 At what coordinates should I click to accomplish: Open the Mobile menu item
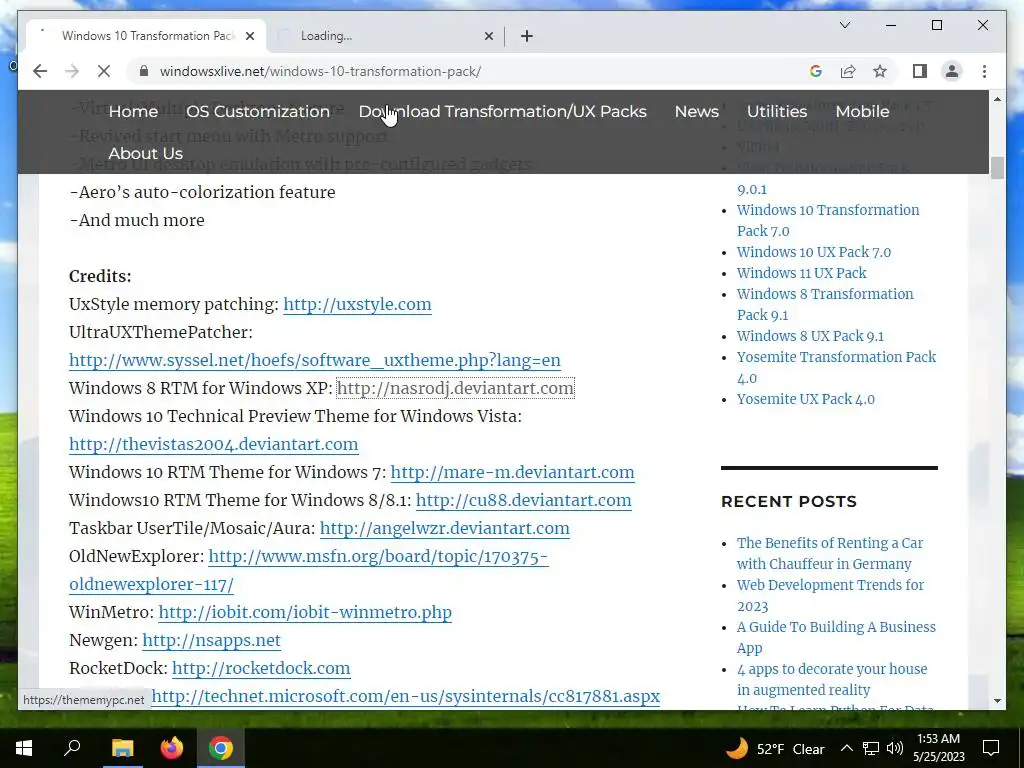click(x=862, y=112)
